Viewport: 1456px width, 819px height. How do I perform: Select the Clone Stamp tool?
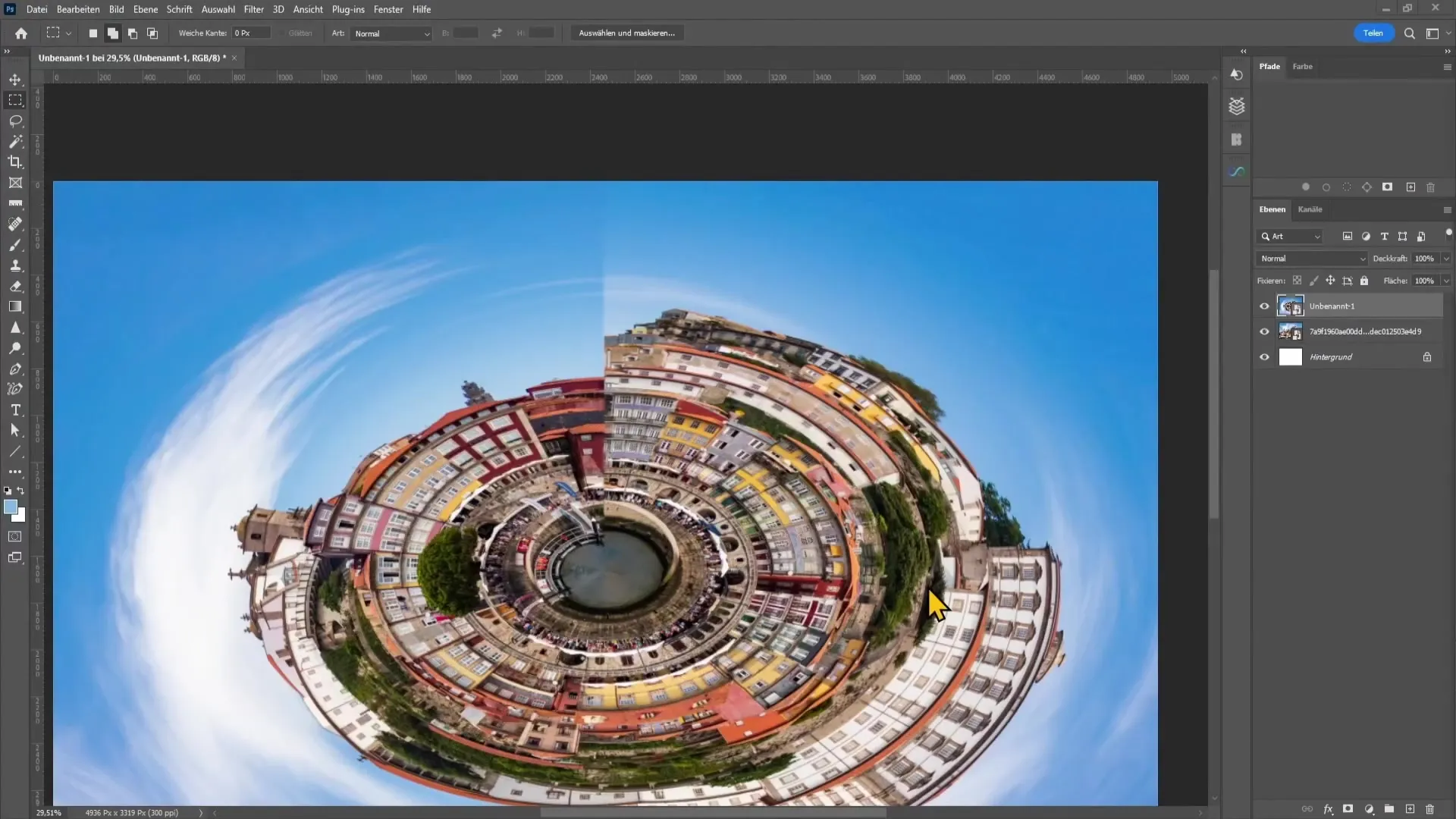click(15, 265)
